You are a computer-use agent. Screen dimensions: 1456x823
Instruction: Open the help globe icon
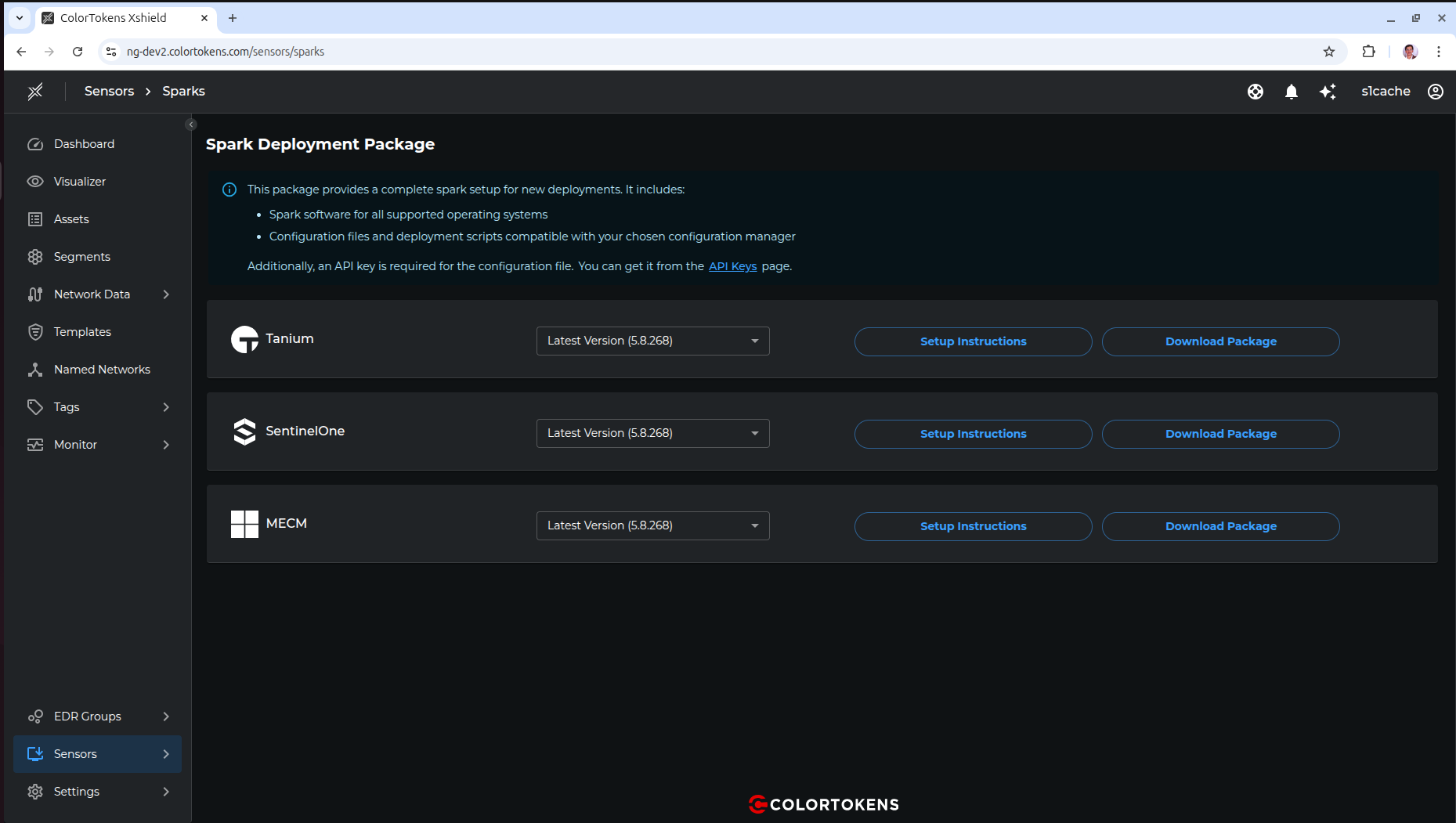pyautogui.click(x=1255, y=92)
